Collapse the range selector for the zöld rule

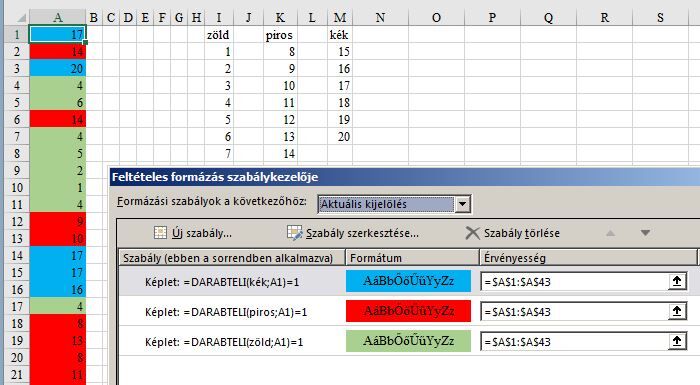677,341
